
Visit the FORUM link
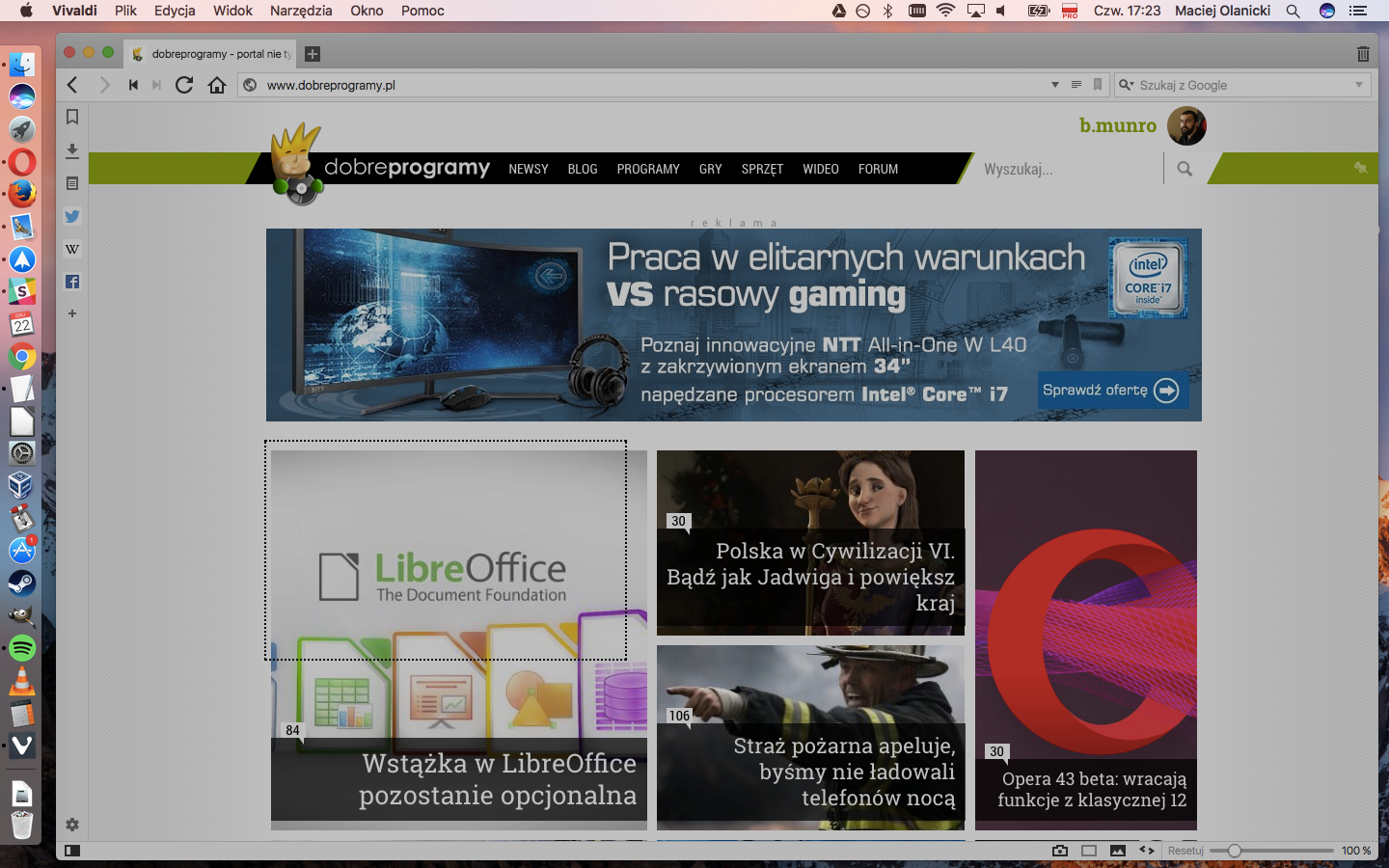(x=879, y=169)
